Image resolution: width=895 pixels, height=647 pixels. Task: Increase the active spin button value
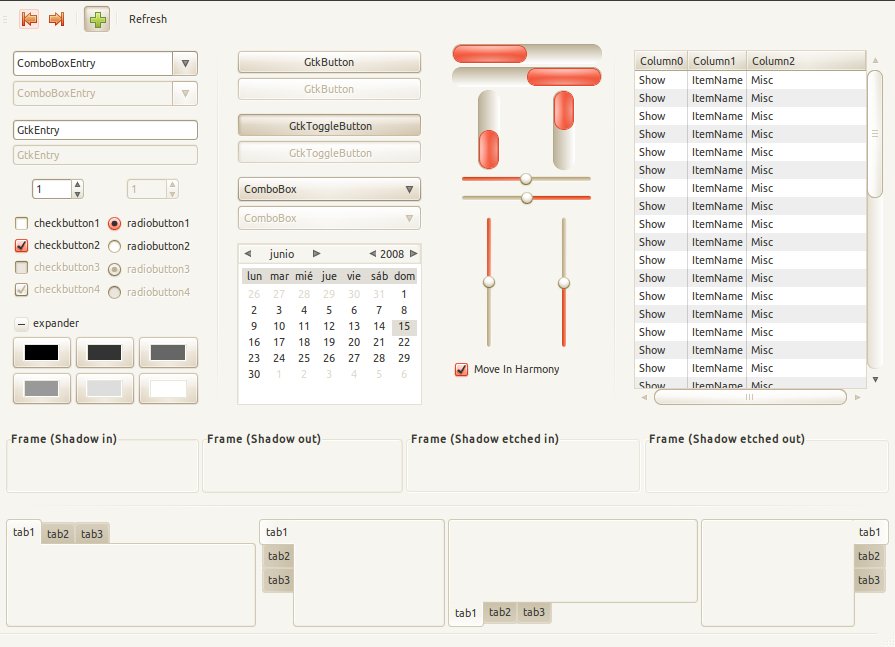[78, 184]
